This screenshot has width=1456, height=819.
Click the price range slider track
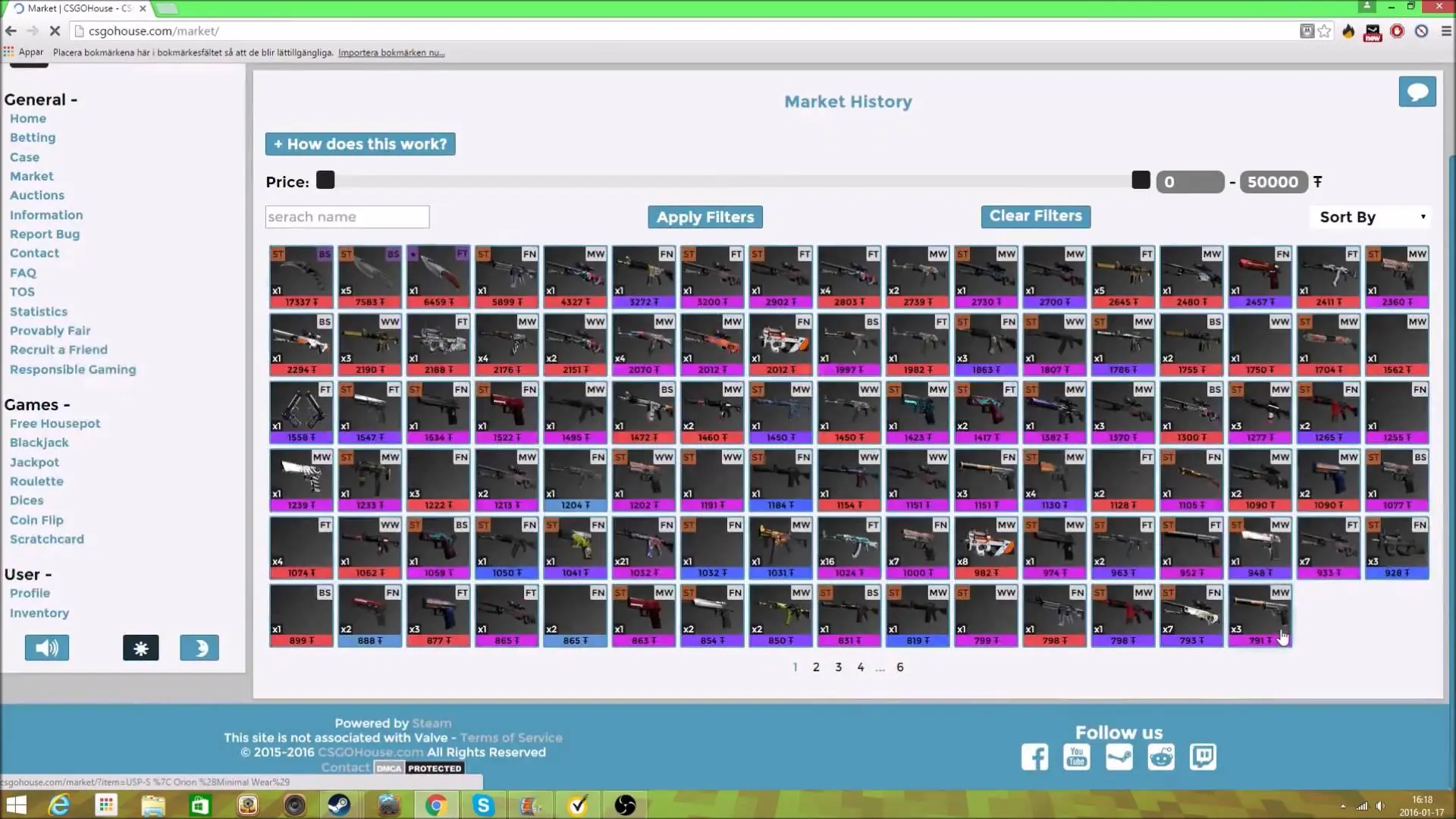pyautogui.click(x=733, y=181)
